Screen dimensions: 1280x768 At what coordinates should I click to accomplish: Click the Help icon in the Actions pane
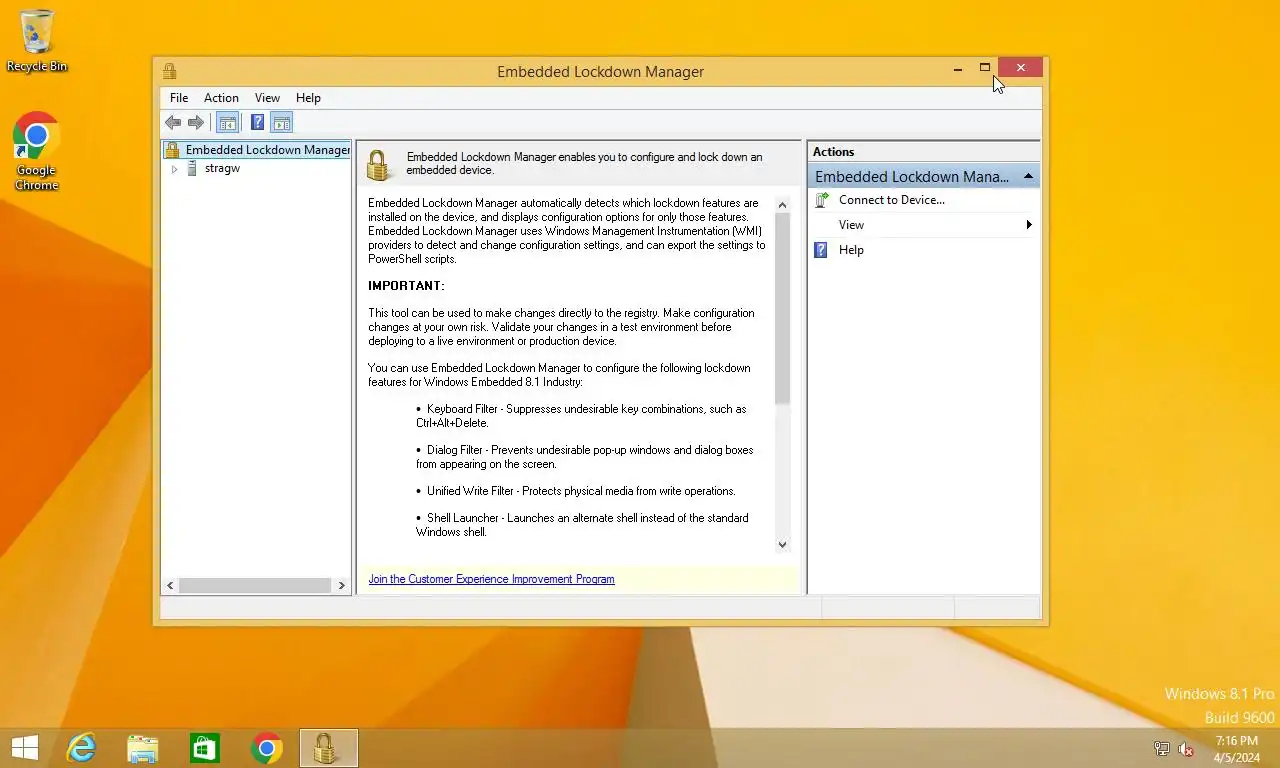tap(821, 250)
